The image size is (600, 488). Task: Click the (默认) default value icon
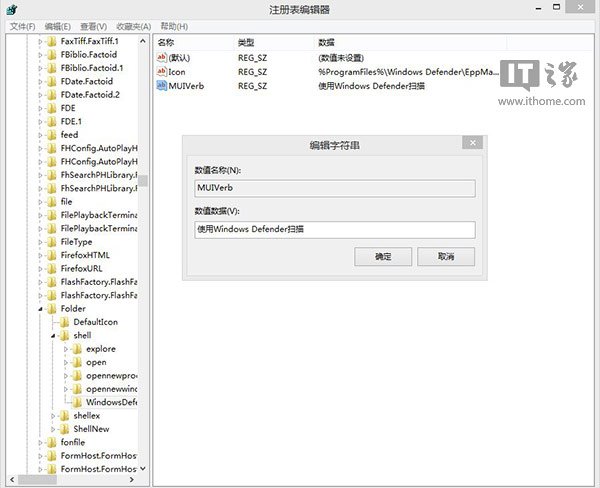point(164,57)
